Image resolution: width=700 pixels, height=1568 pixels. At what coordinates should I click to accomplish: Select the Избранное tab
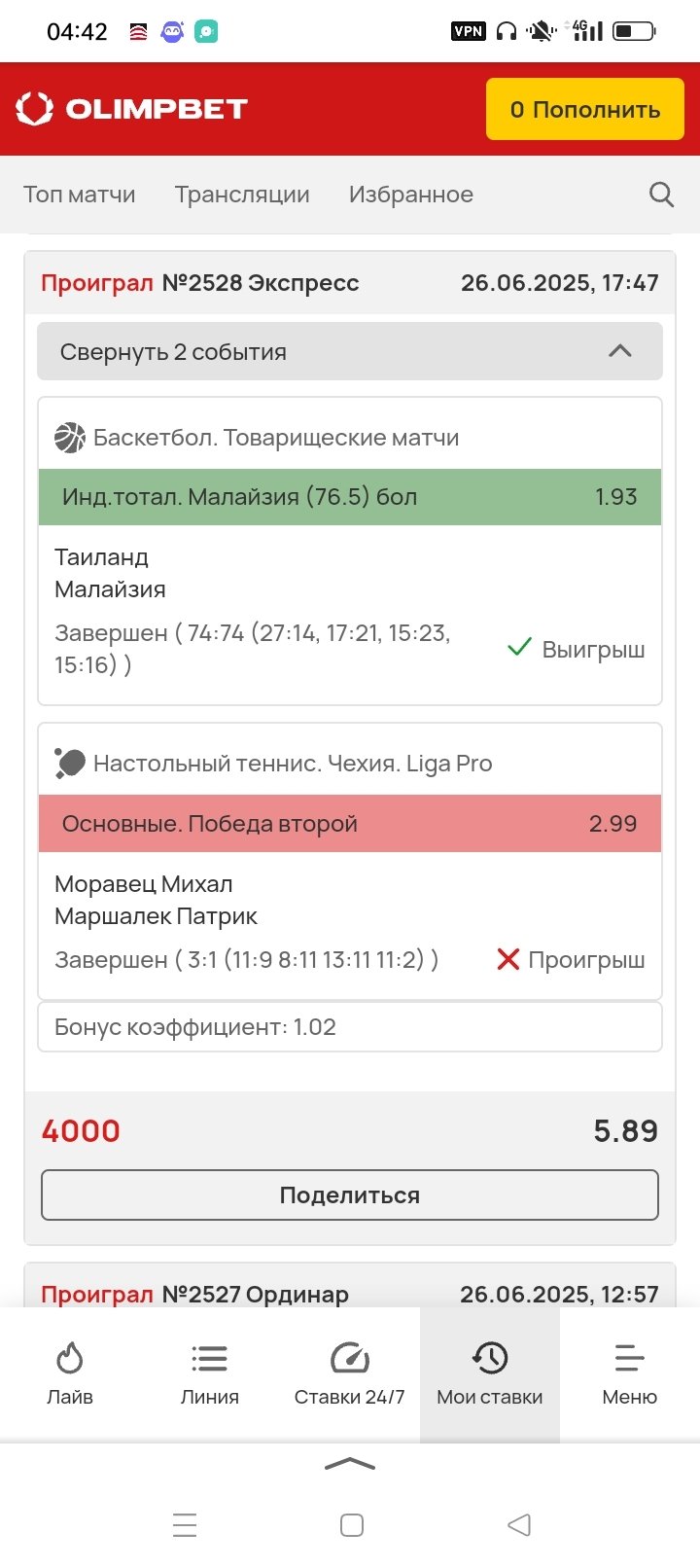pos(411,195)
